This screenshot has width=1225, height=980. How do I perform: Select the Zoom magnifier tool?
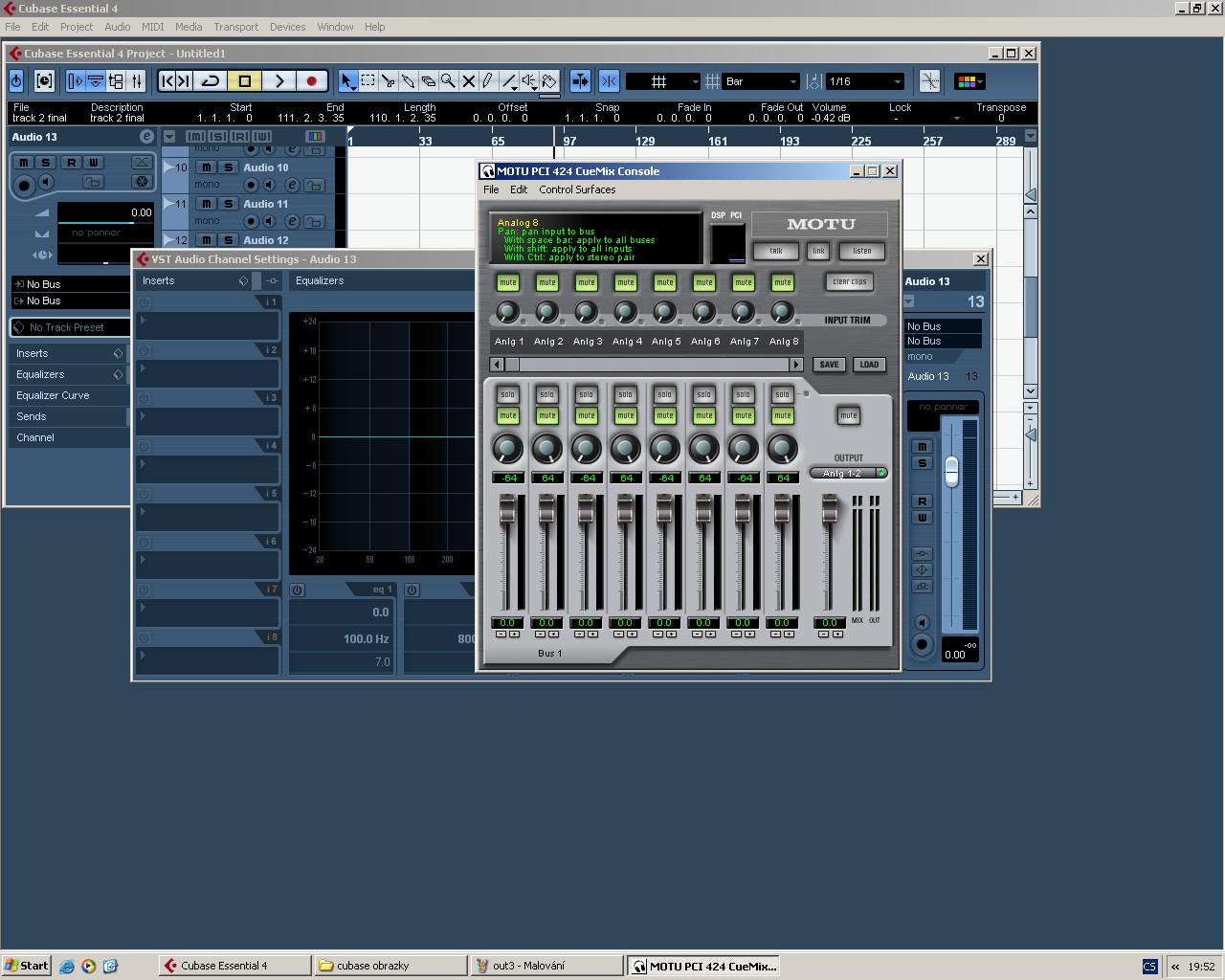point(448,81)
